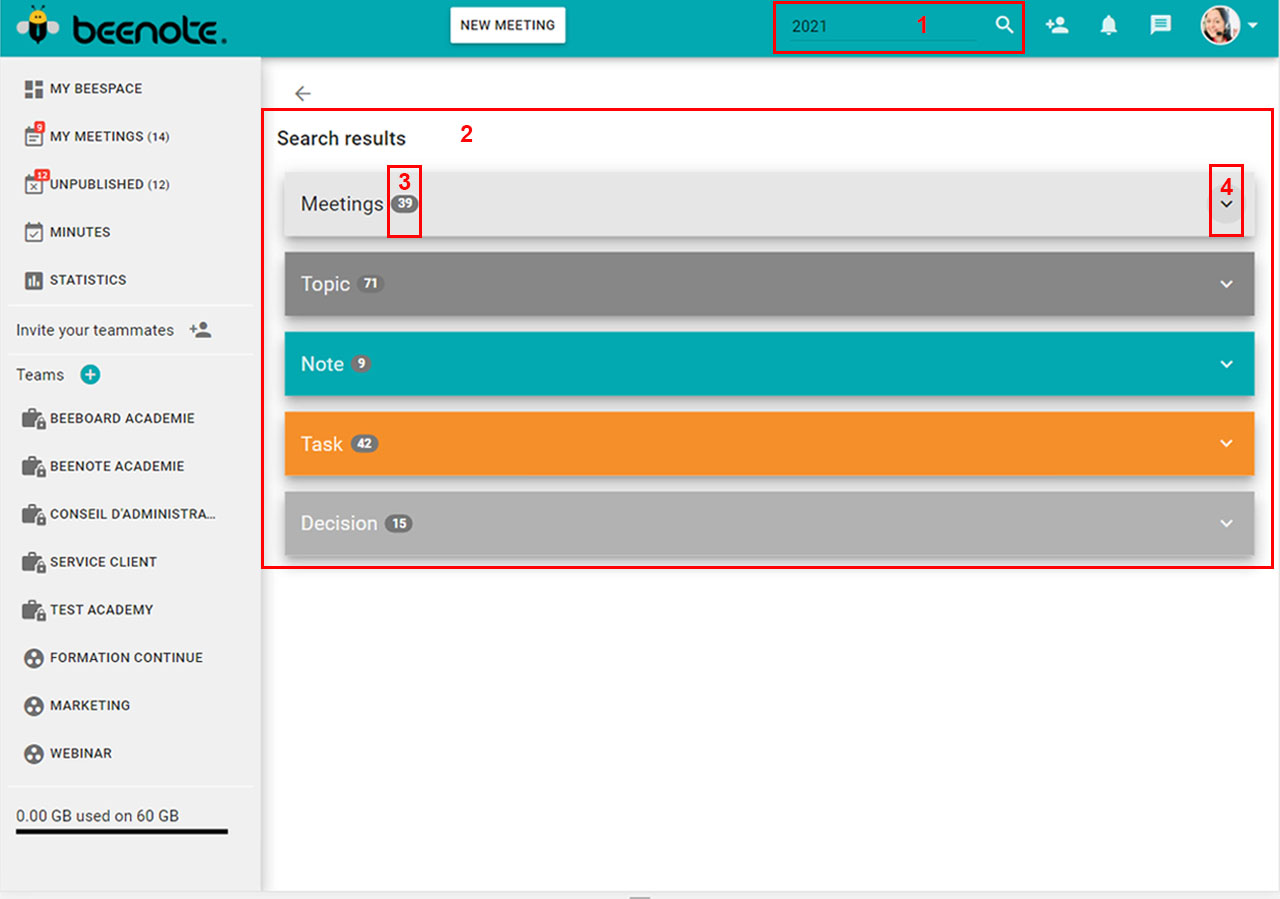Viewport: 1280px width, 899px height.
Task: Click the Teams label
Action: point(40,375)
